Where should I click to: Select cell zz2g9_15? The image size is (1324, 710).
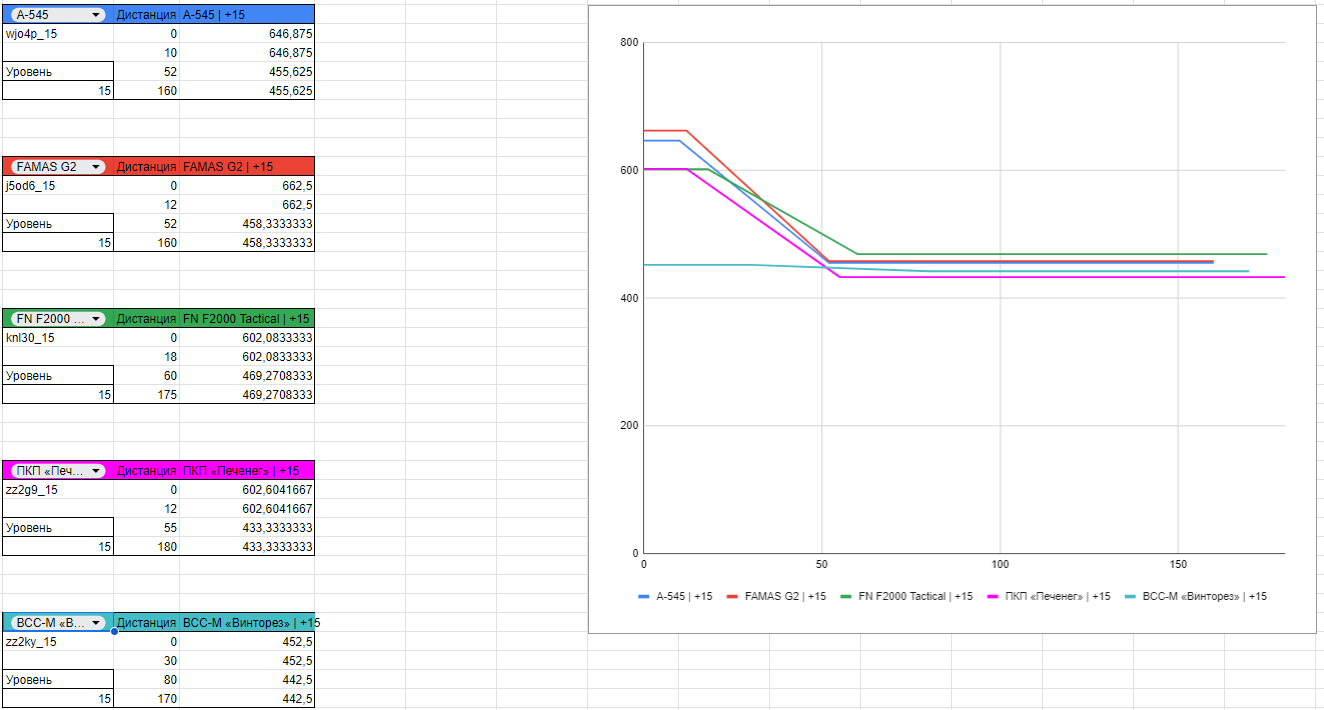[58, 490]
